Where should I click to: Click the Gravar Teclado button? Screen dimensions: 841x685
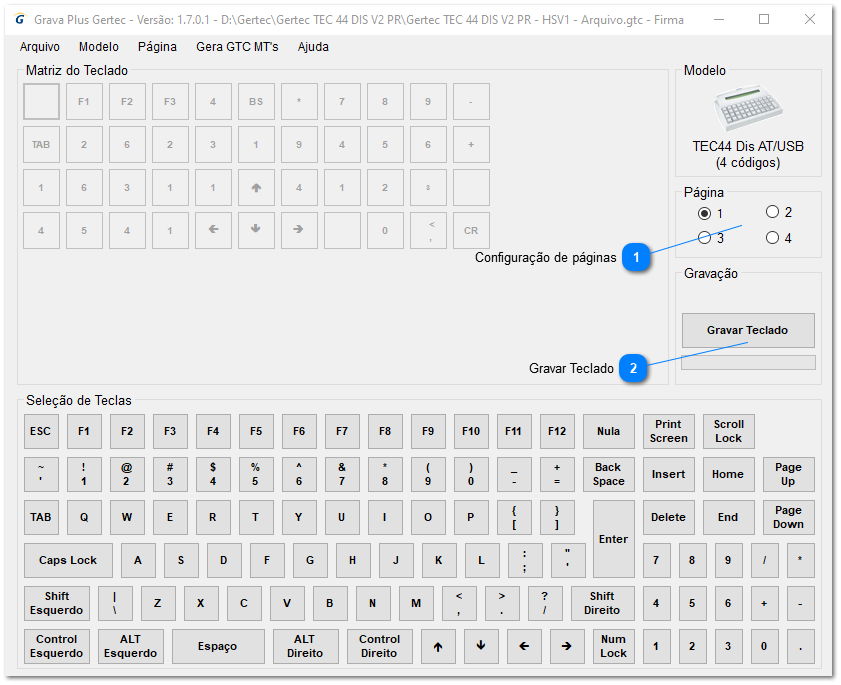pyautogui.click(x=747, y=330)
